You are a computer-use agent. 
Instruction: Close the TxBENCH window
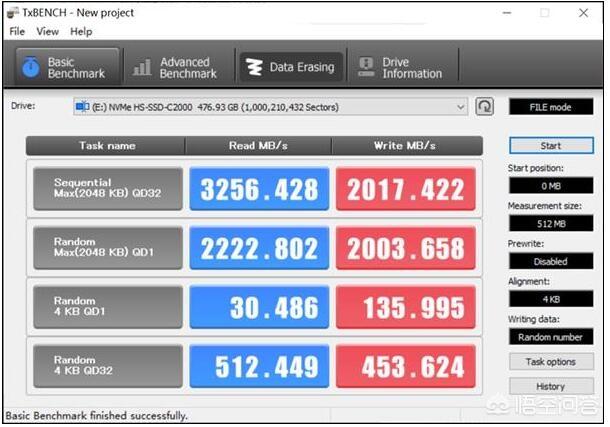pos(583,13)
